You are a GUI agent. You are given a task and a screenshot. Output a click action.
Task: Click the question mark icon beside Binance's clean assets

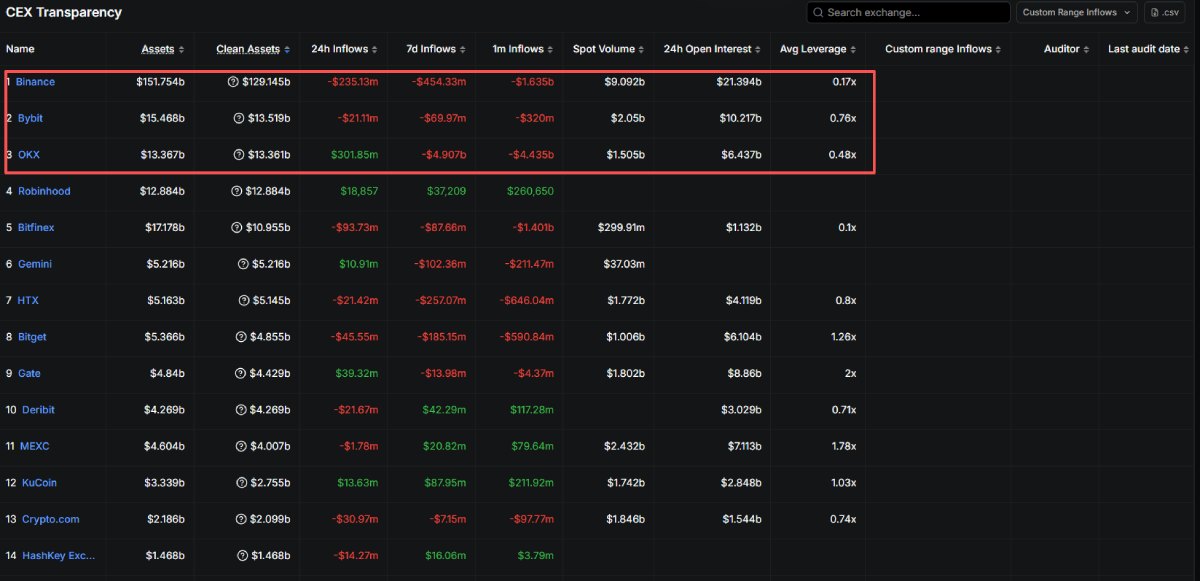[234, 82]
